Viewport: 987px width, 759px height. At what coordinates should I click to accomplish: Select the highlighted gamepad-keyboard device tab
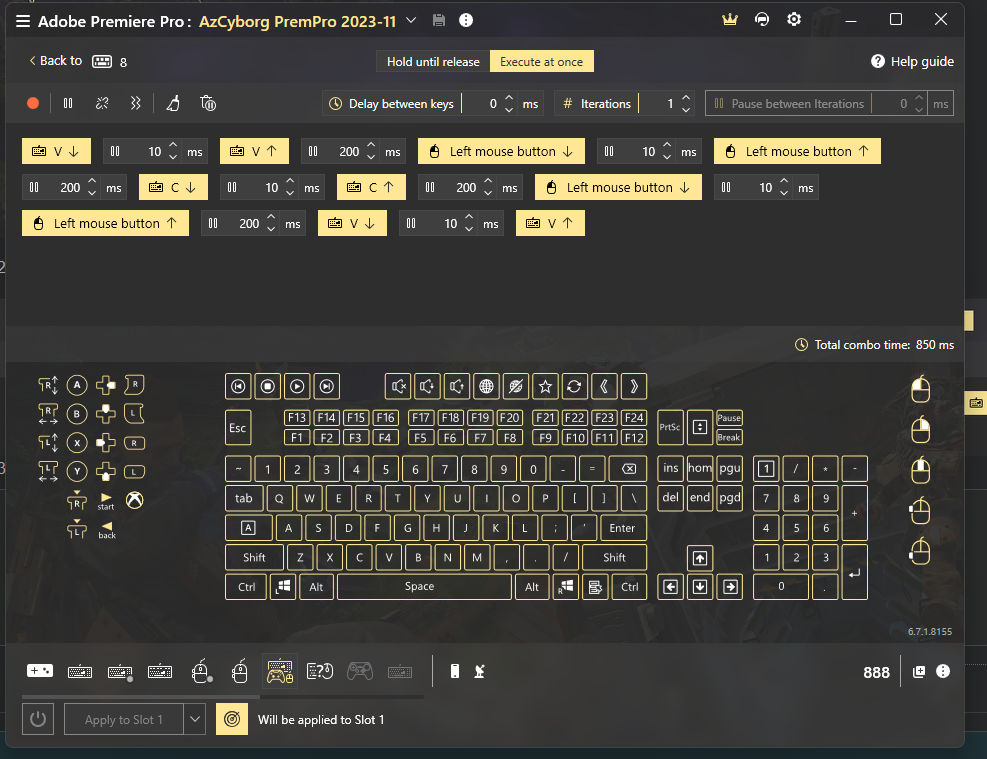[x=279, y=671]
